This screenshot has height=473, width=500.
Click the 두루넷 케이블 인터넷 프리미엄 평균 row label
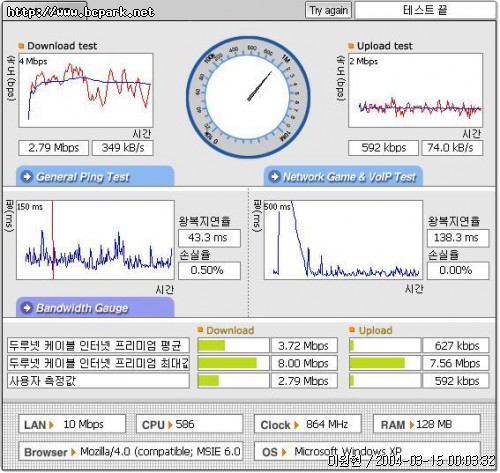point(98,345)
